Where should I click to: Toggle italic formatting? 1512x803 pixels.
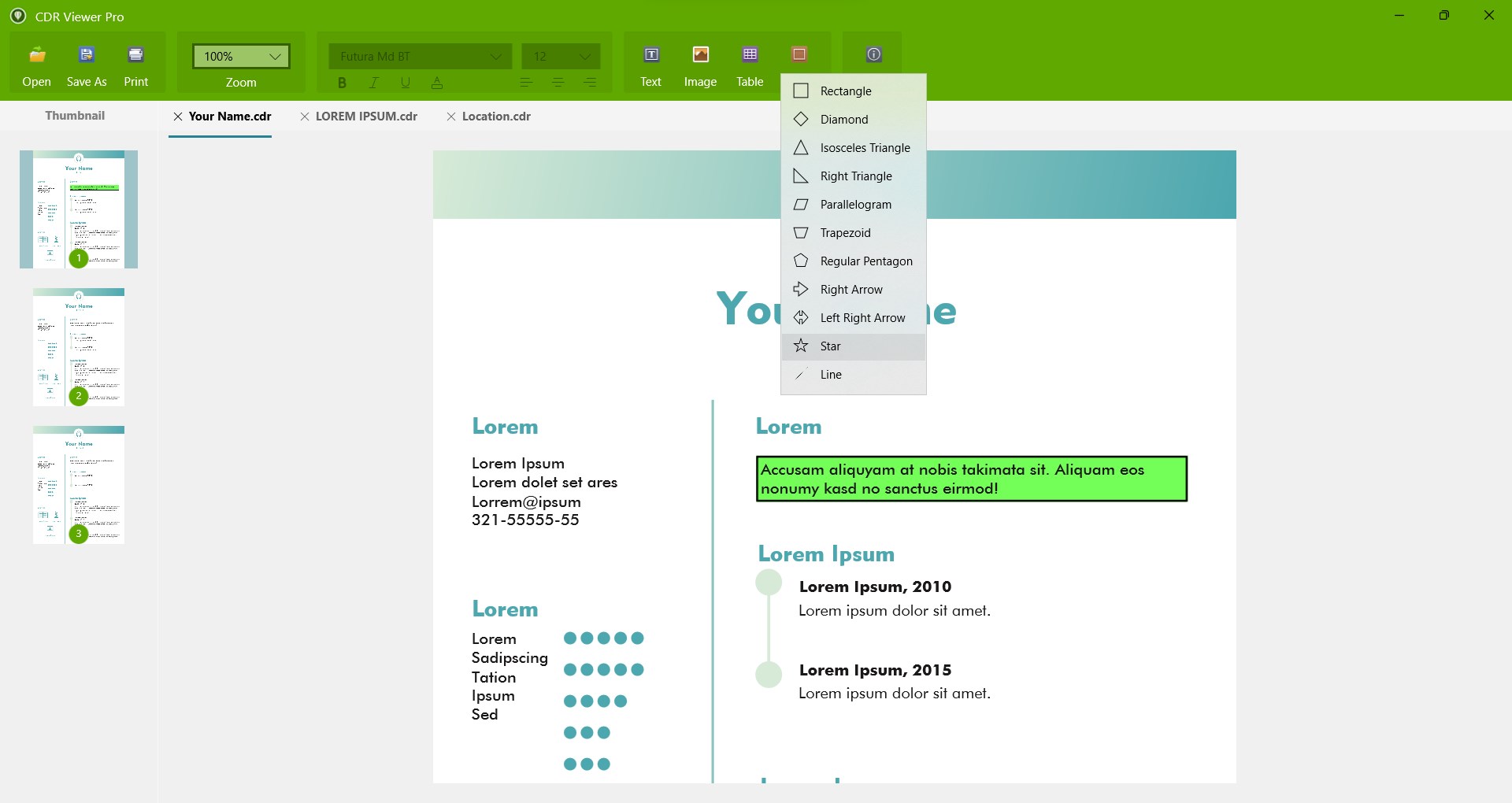coord(374,82)
